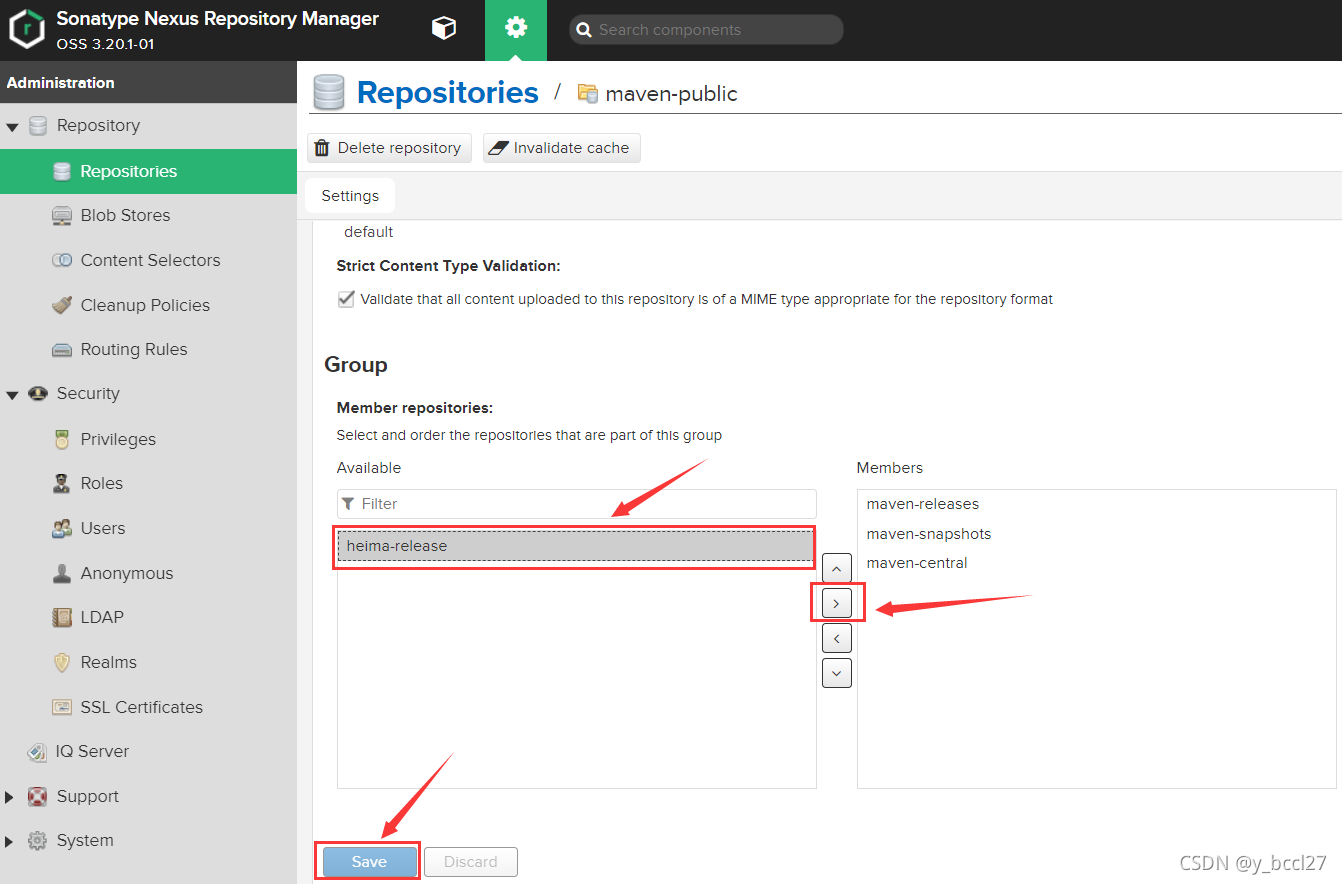Open Repositories in the sidebar
Screen dimensions: 1342x884
click(148, 171)
